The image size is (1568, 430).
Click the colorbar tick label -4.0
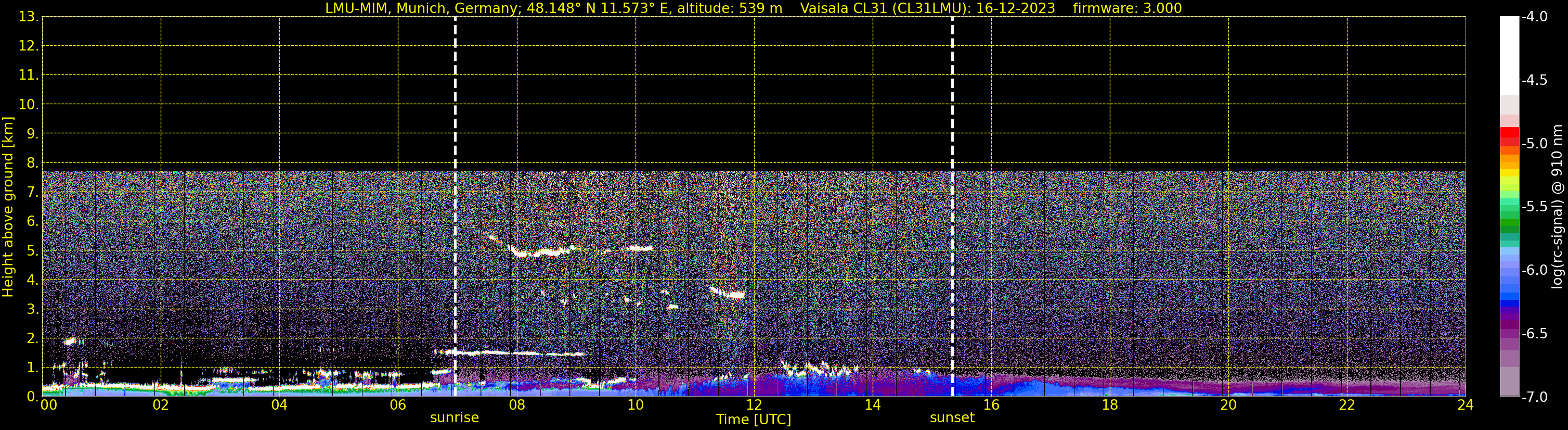coord(1534,17)
